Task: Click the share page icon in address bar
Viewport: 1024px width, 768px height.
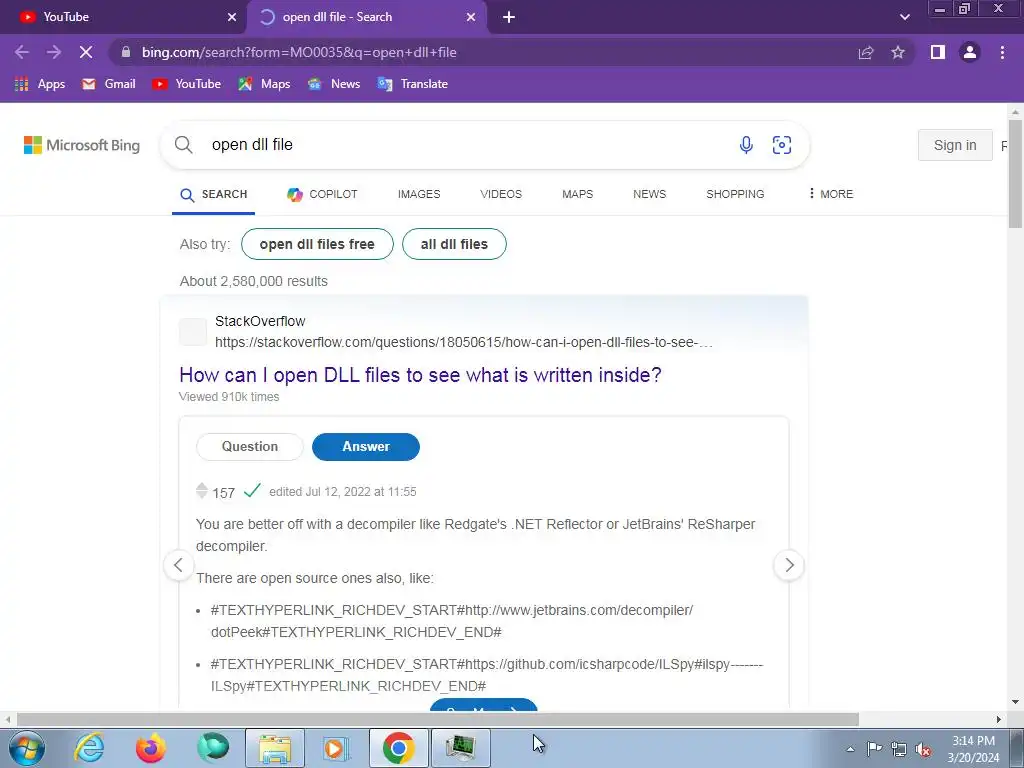Action: pyautogui.click(x=866, y=52)
